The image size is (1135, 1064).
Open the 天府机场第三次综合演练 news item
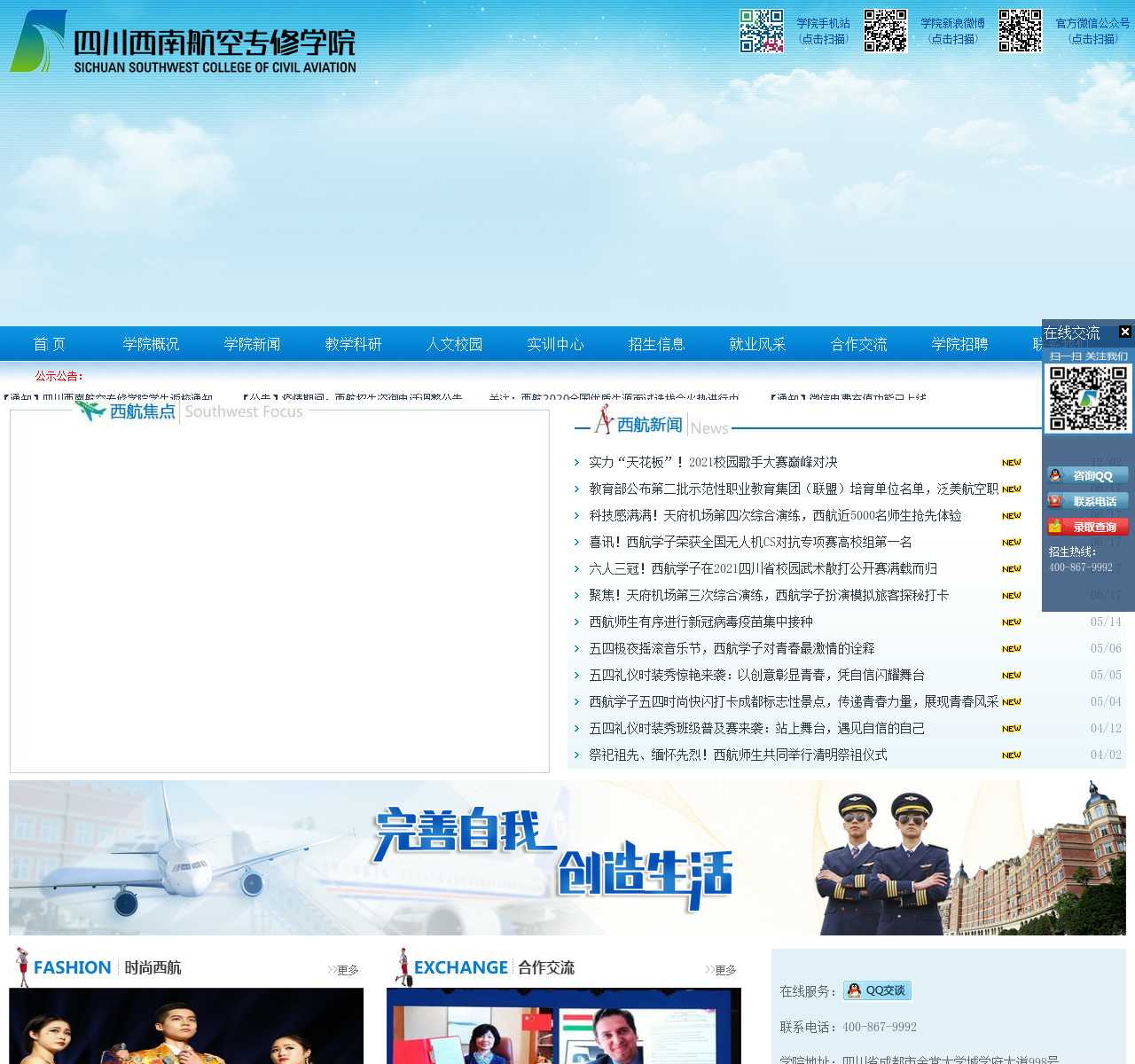click(x=769, y=595)
